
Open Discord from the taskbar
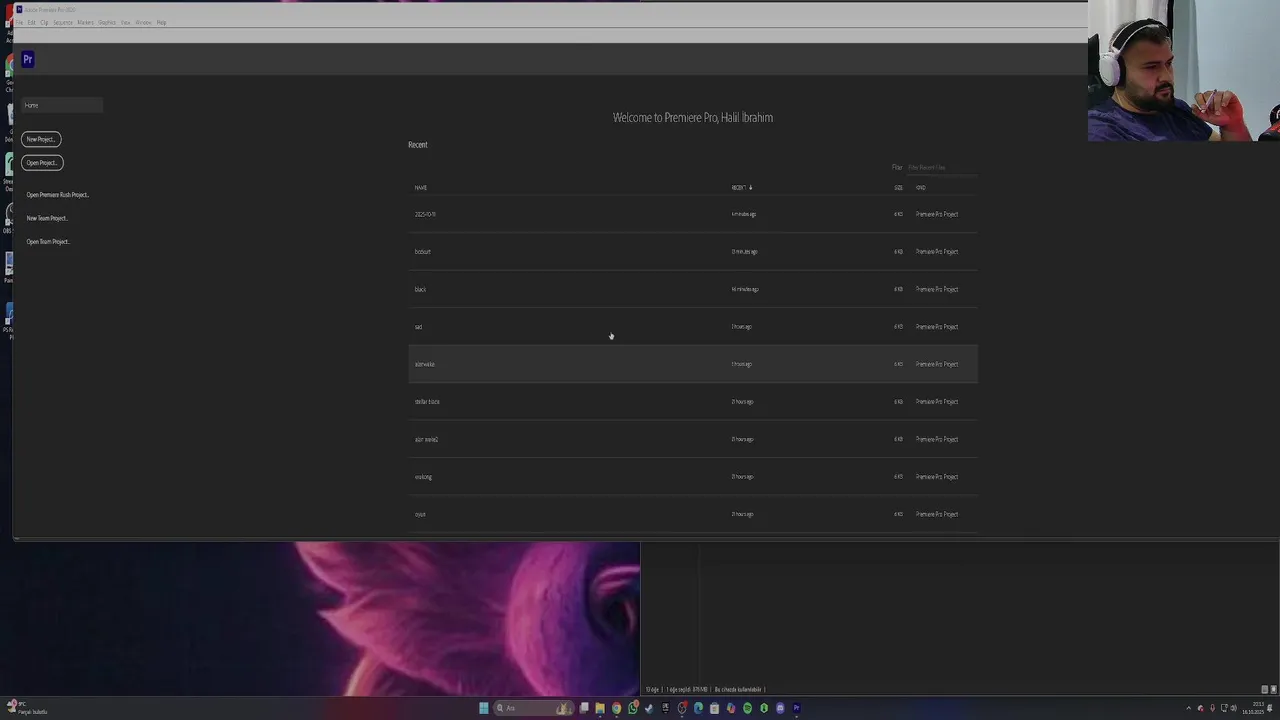tap(780, 708)
